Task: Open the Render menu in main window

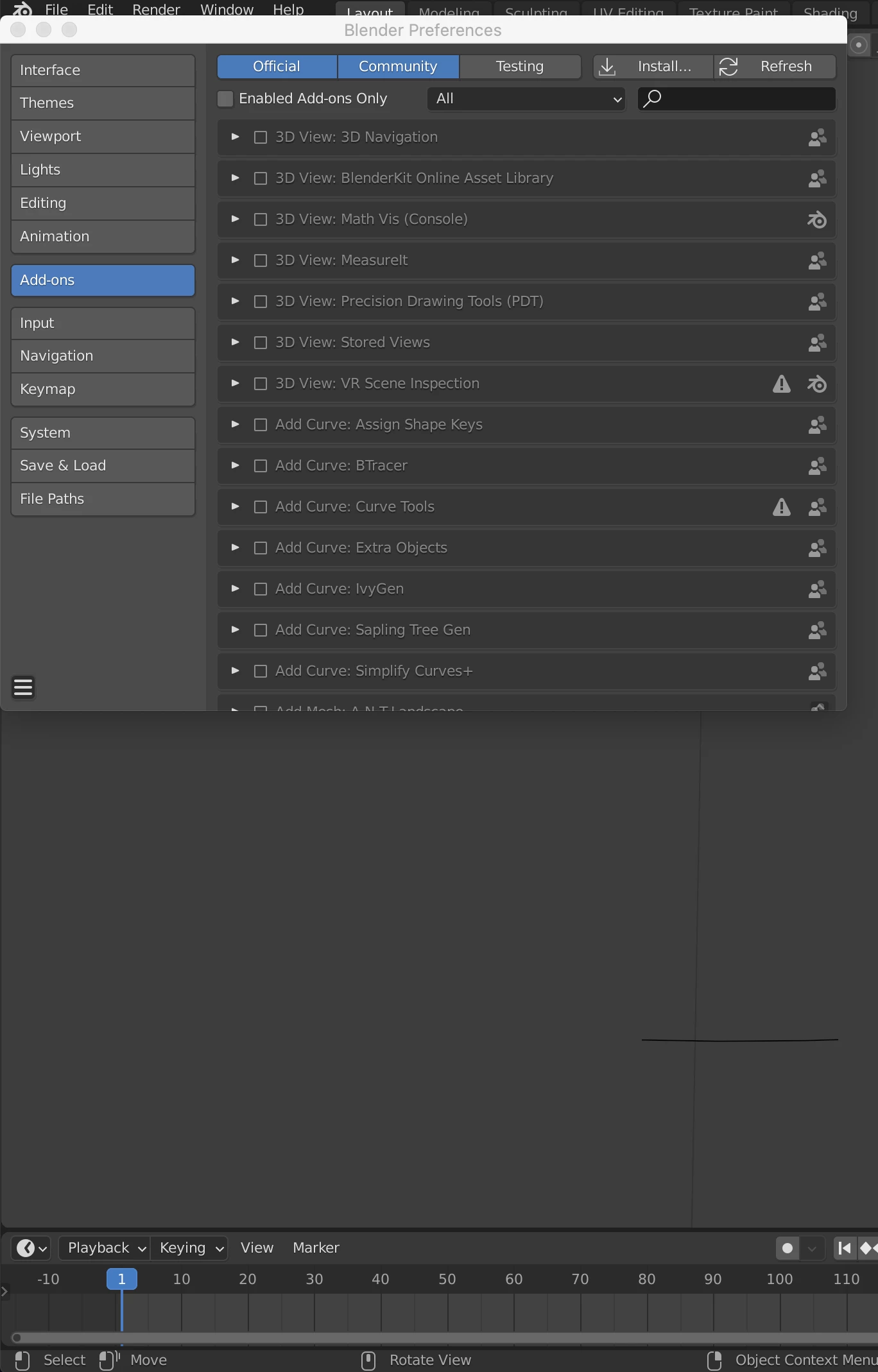Action: pyautogui.click(x=156, y=9)
